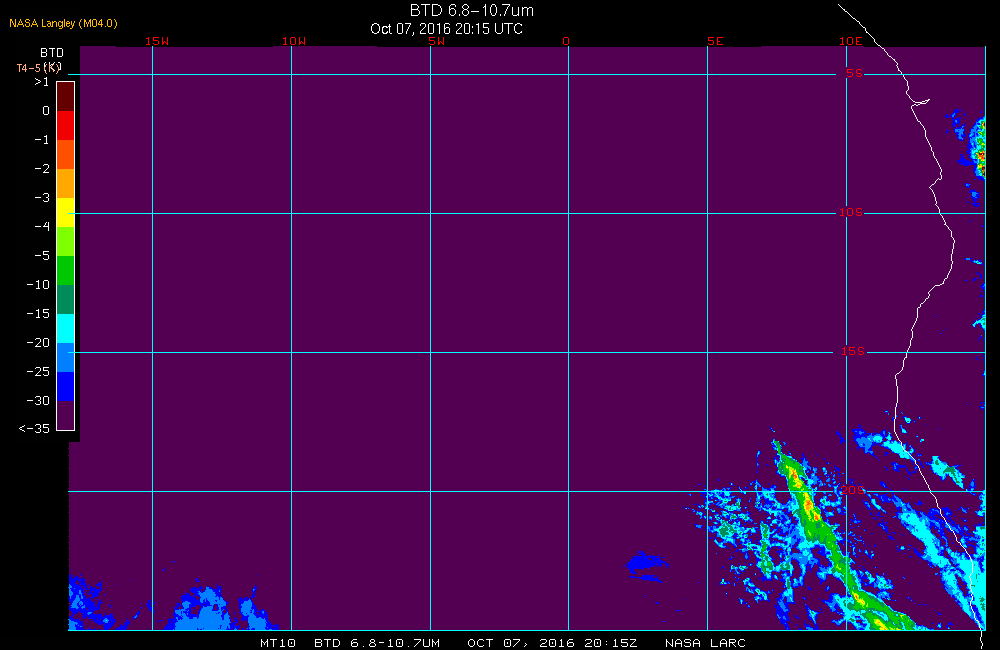Click the 'NASA Langley (M04.0)' label
Image resolution: width=1000 pixels, height=650 pixels.
coord(63,24)
